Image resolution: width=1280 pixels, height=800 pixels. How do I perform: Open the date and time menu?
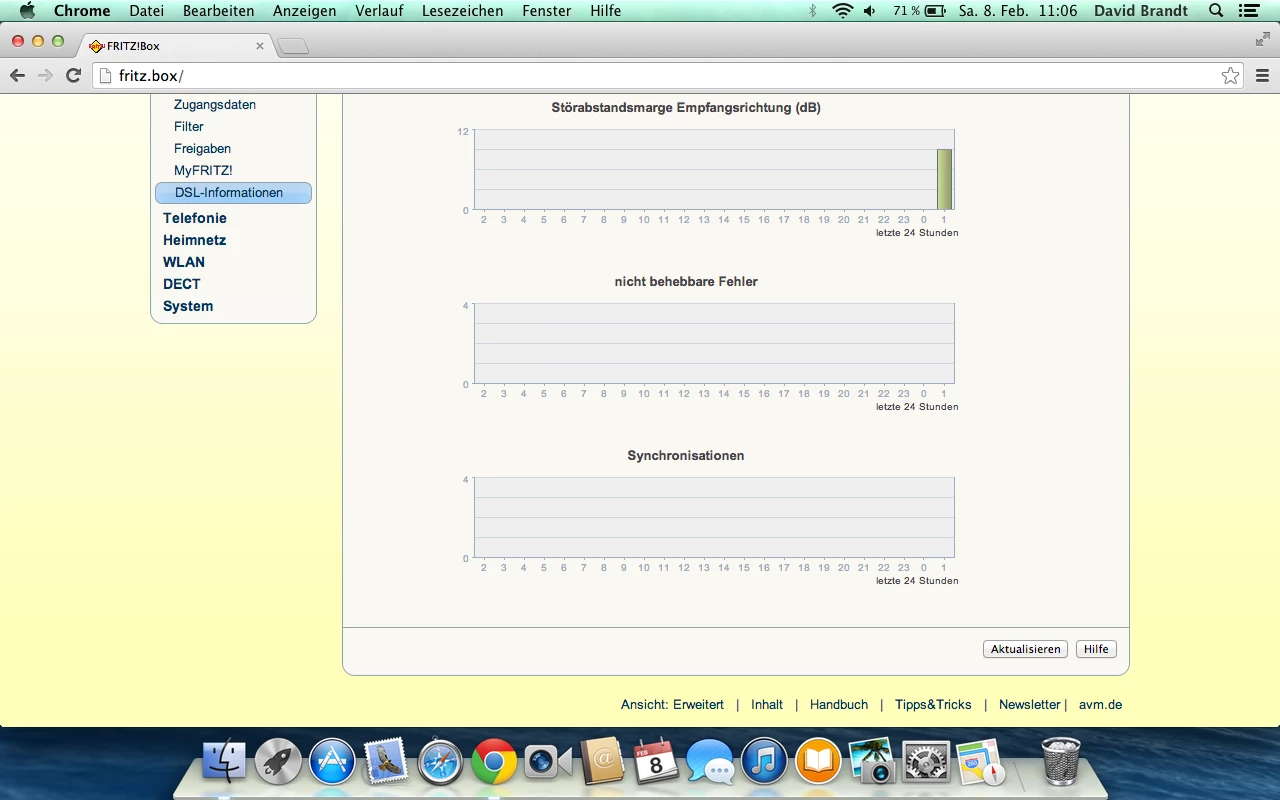click(x=1018, y=11)
